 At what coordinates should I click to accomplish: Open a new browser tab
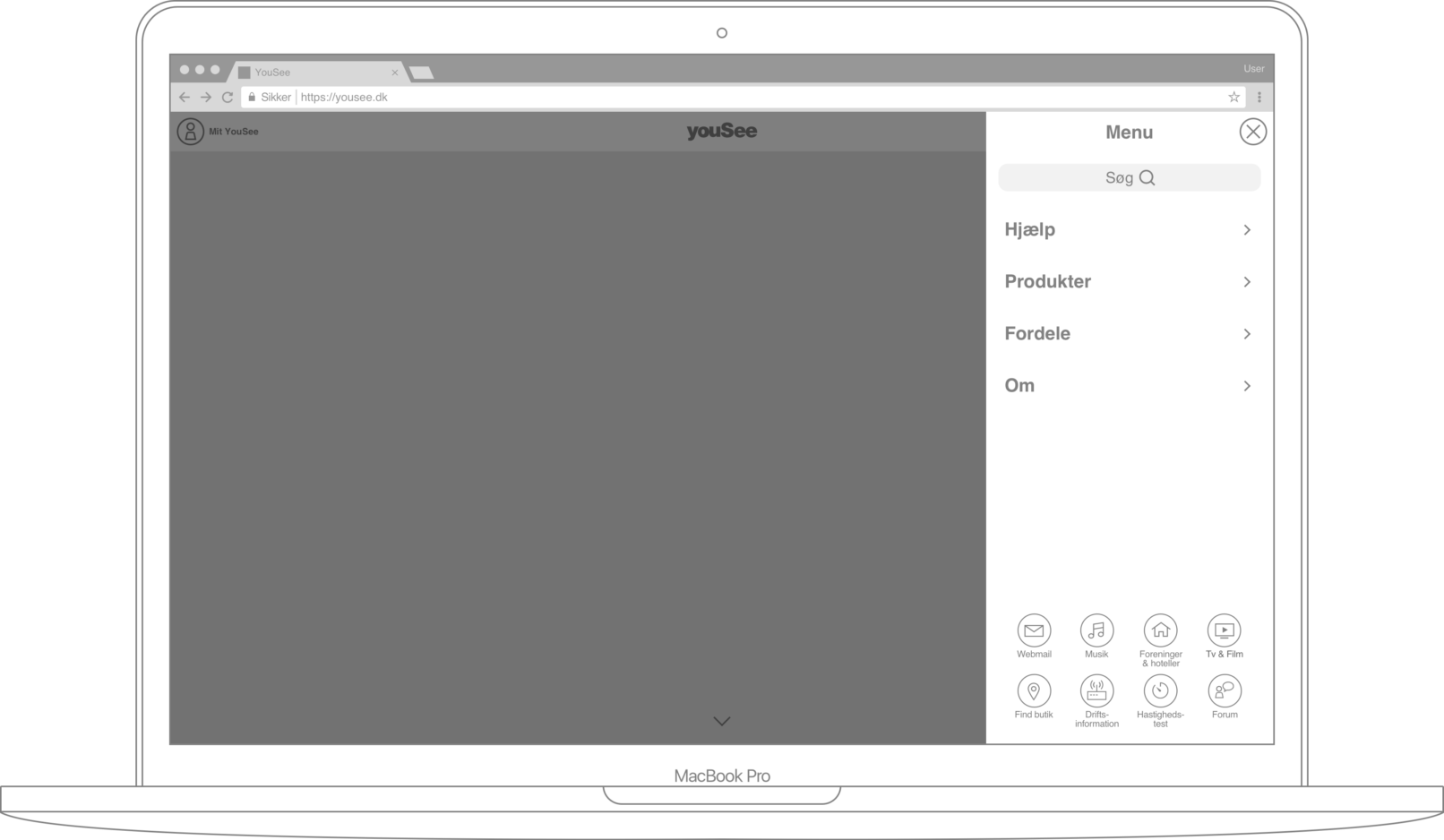421,73
